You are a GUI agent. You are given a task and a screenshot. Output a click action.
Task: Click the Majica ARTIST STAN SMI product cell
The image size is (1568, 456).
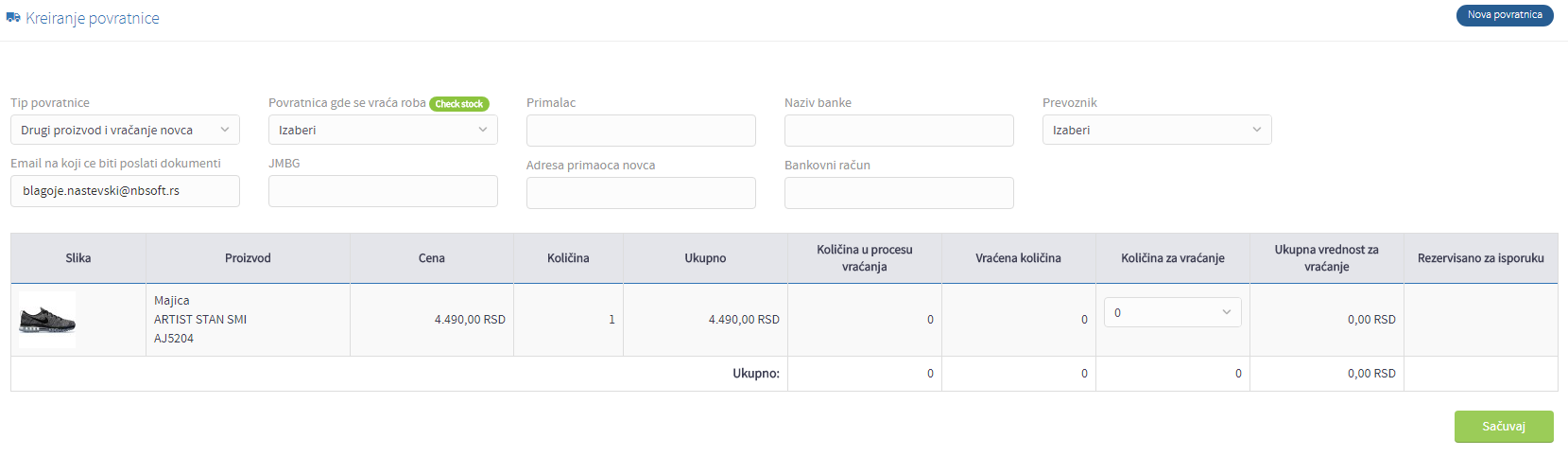pyautogui.click(x=248, y=320)
